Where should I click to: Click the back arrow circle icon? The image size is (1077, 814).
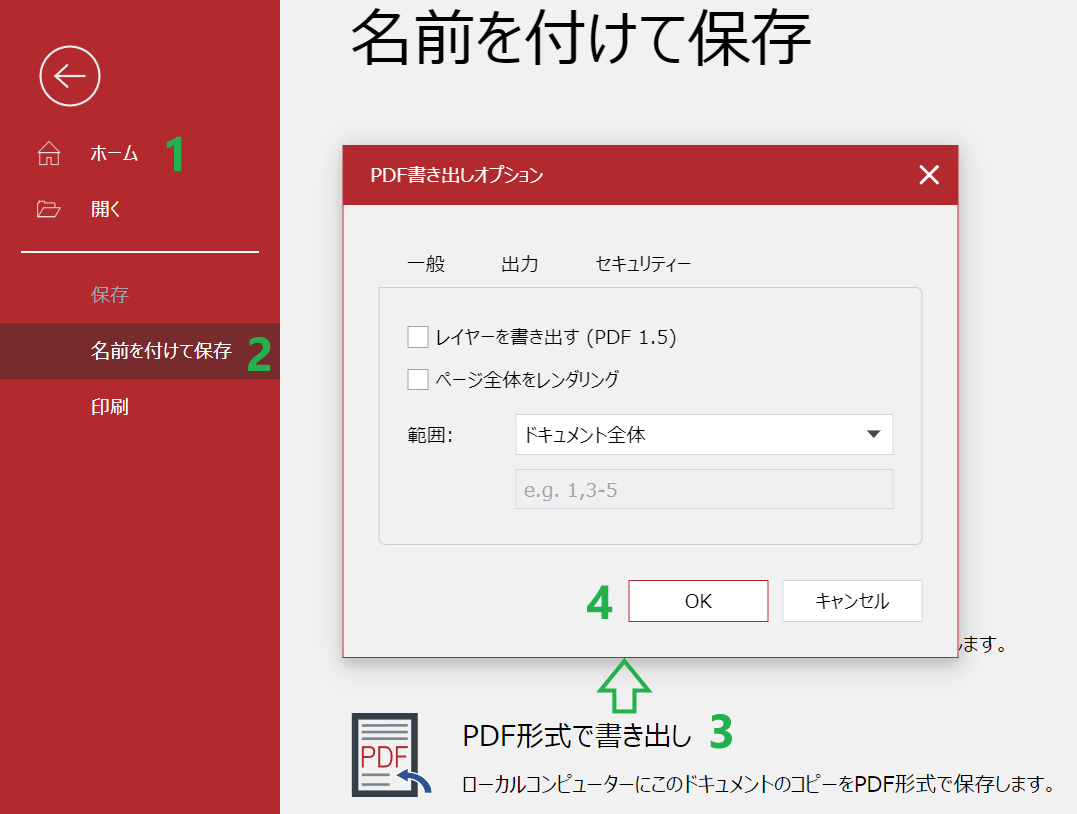click(70, 76)
